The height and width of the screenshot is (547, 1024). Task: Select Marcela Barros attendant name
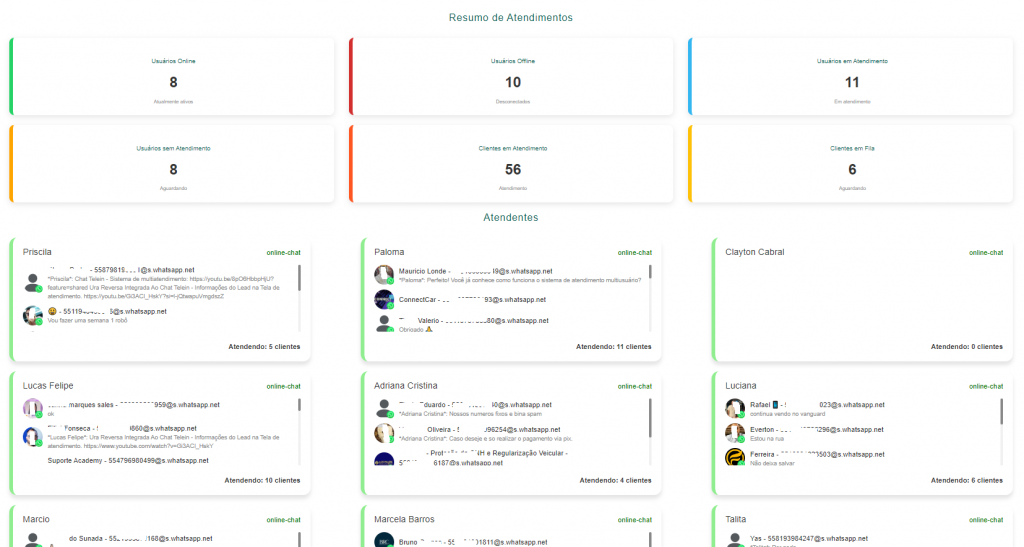click(404, 520)
